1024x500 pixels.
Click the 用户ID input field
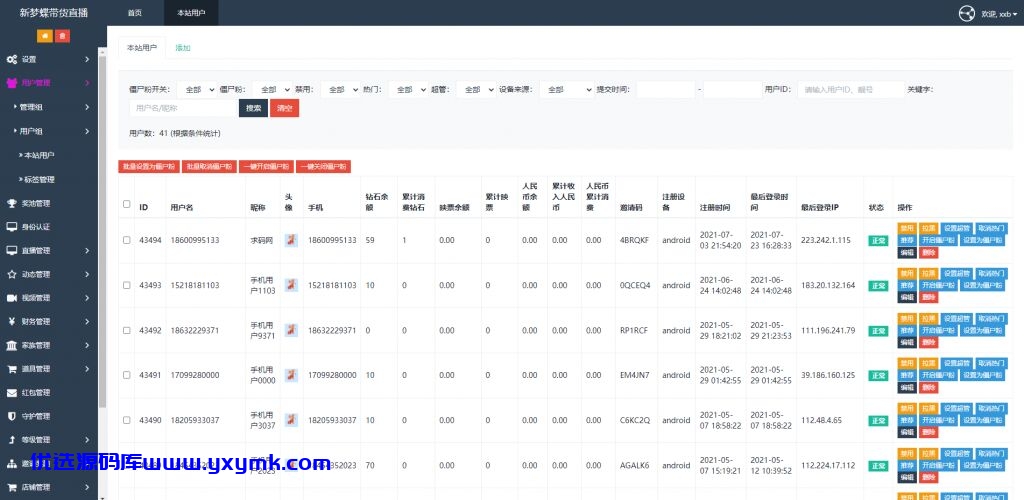pyautogui.click(x=850, y=89)
